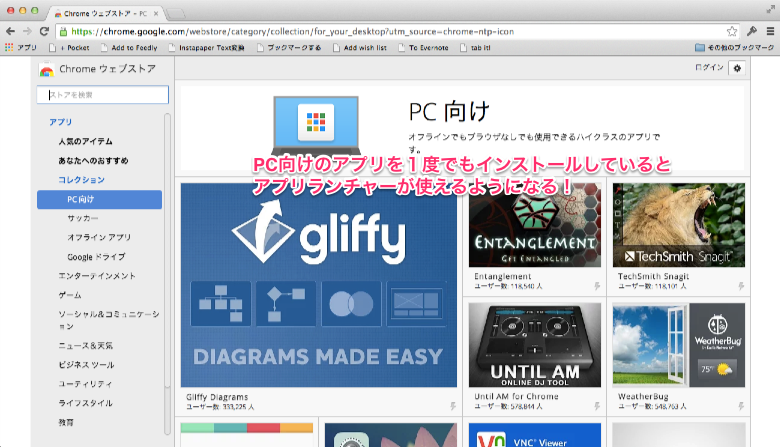Image resolution: width=780 pixels, height=447 pixels.
Task: Open the Until AM DJ tool thumbnail
Action: tap(535, 345)
